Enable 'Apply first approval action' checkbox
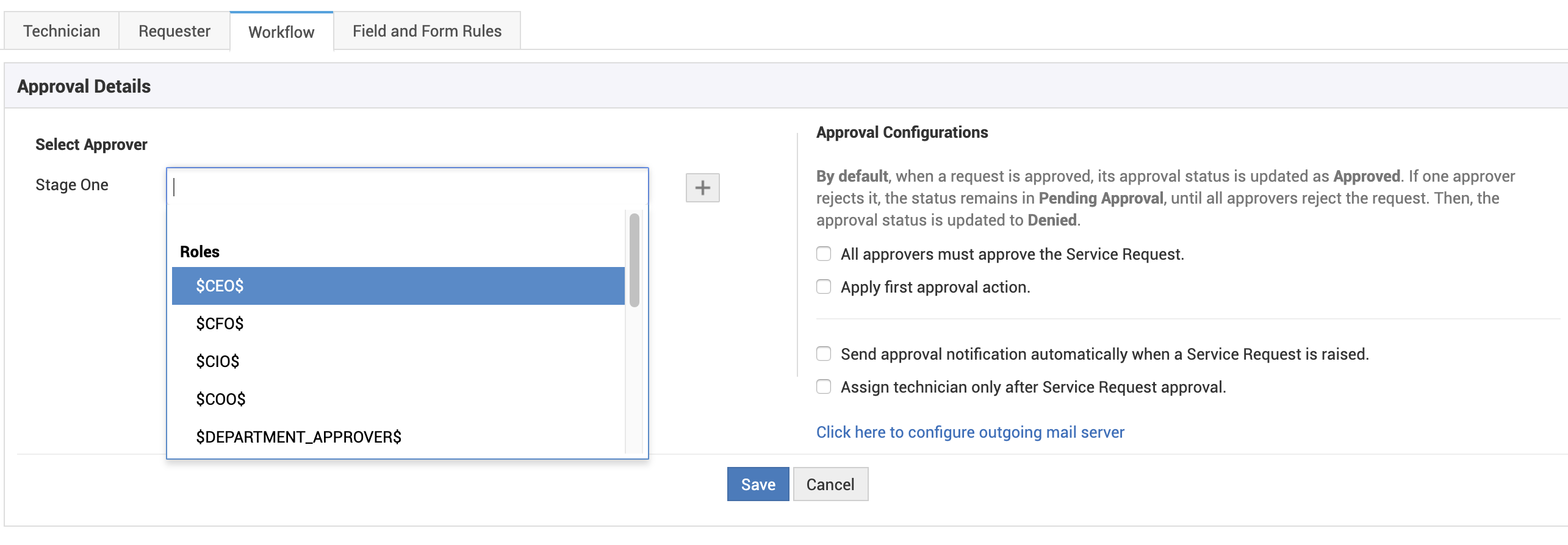1568x545 pixels. coord(824,287)
